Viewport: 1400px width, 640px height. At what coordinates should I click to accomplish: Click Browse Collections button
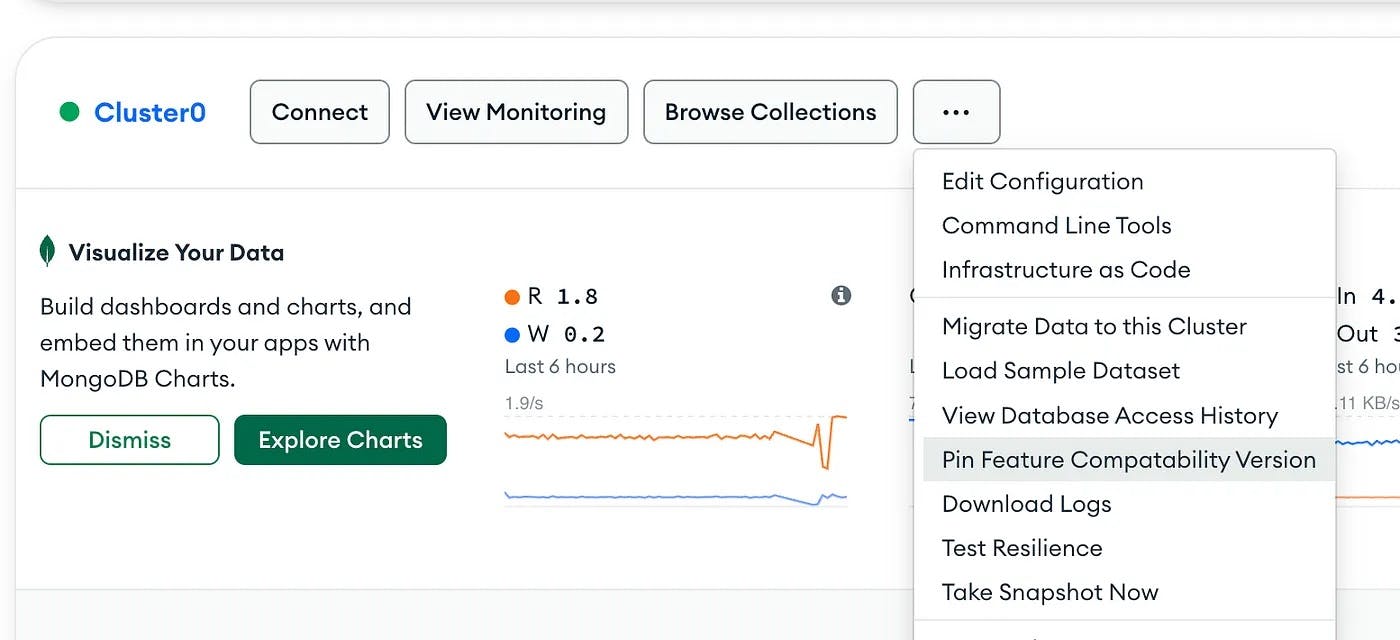point(770,112)
